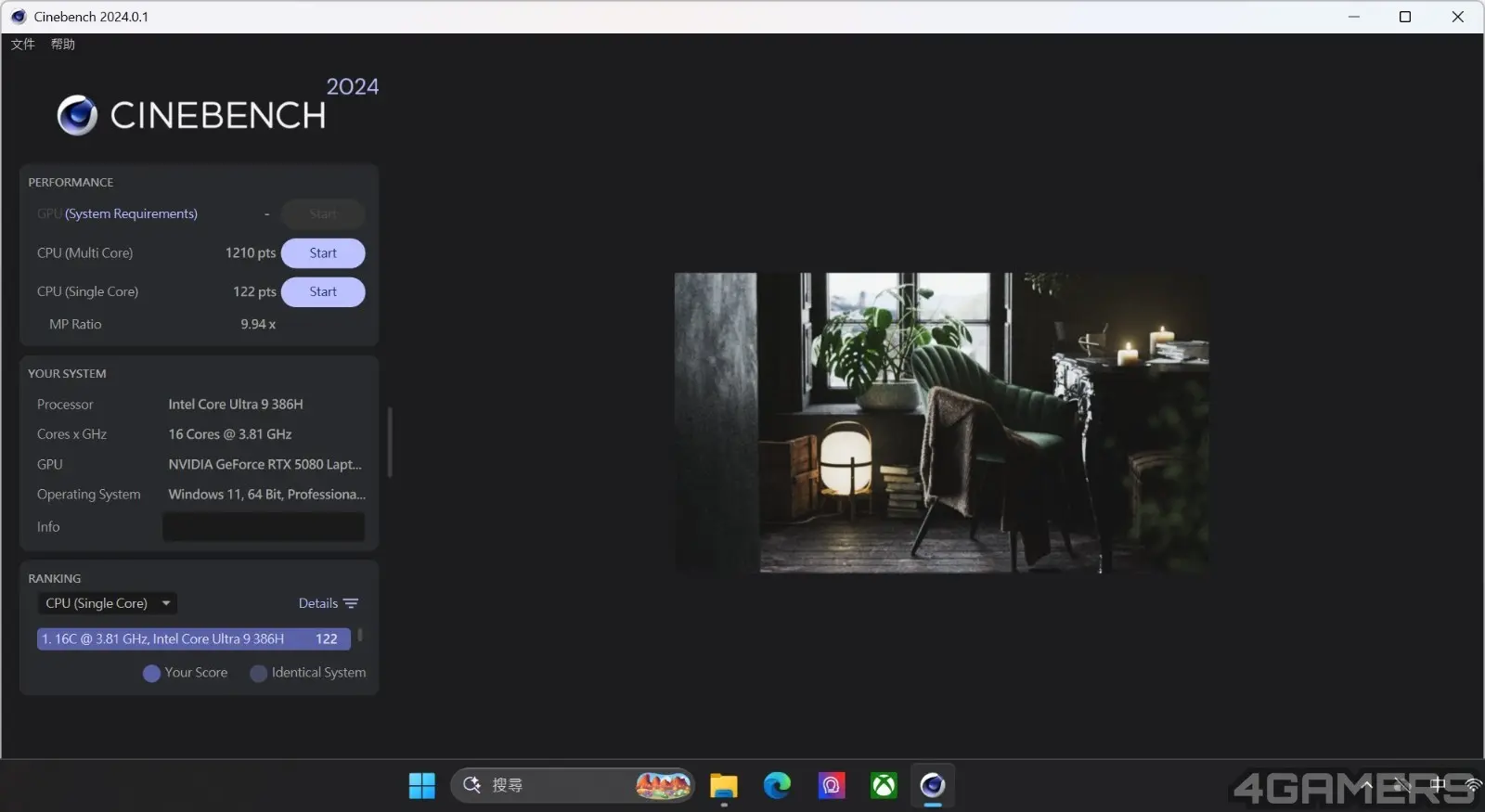Start the CPU (Multi Core) benchmark

tap(323, 253)
